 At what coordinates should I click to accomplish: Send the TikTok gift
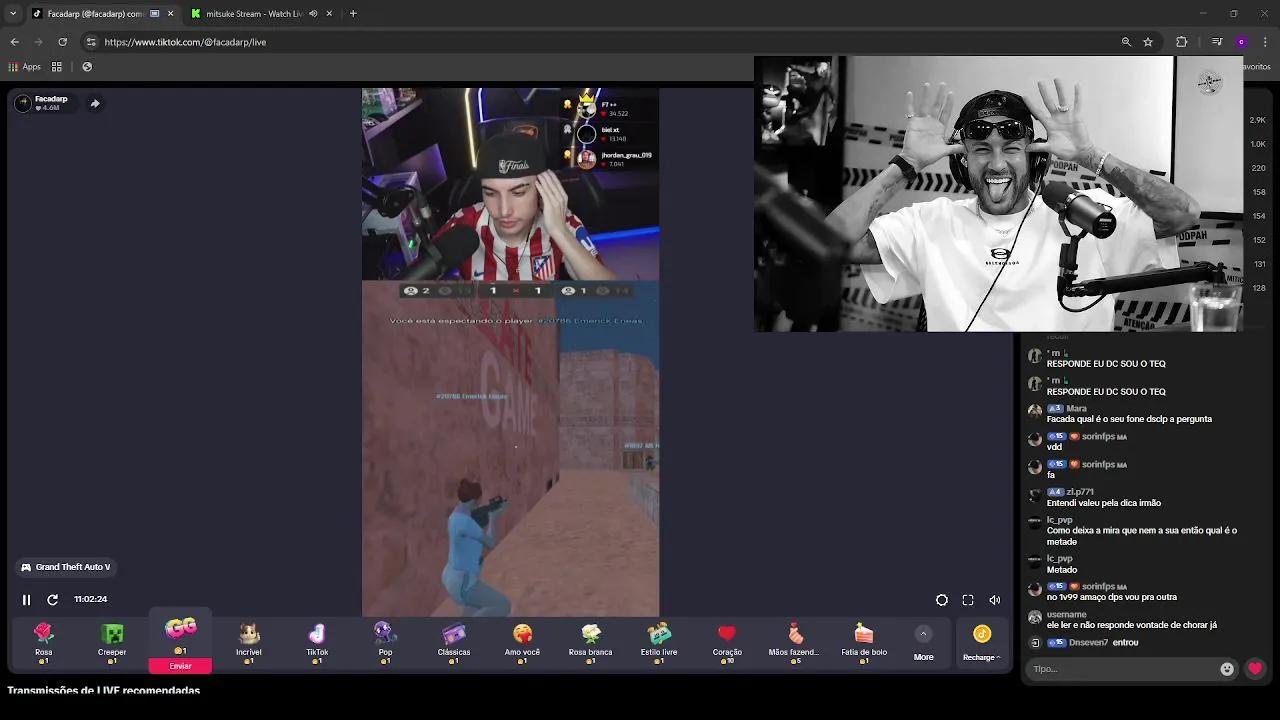[317, 642]
